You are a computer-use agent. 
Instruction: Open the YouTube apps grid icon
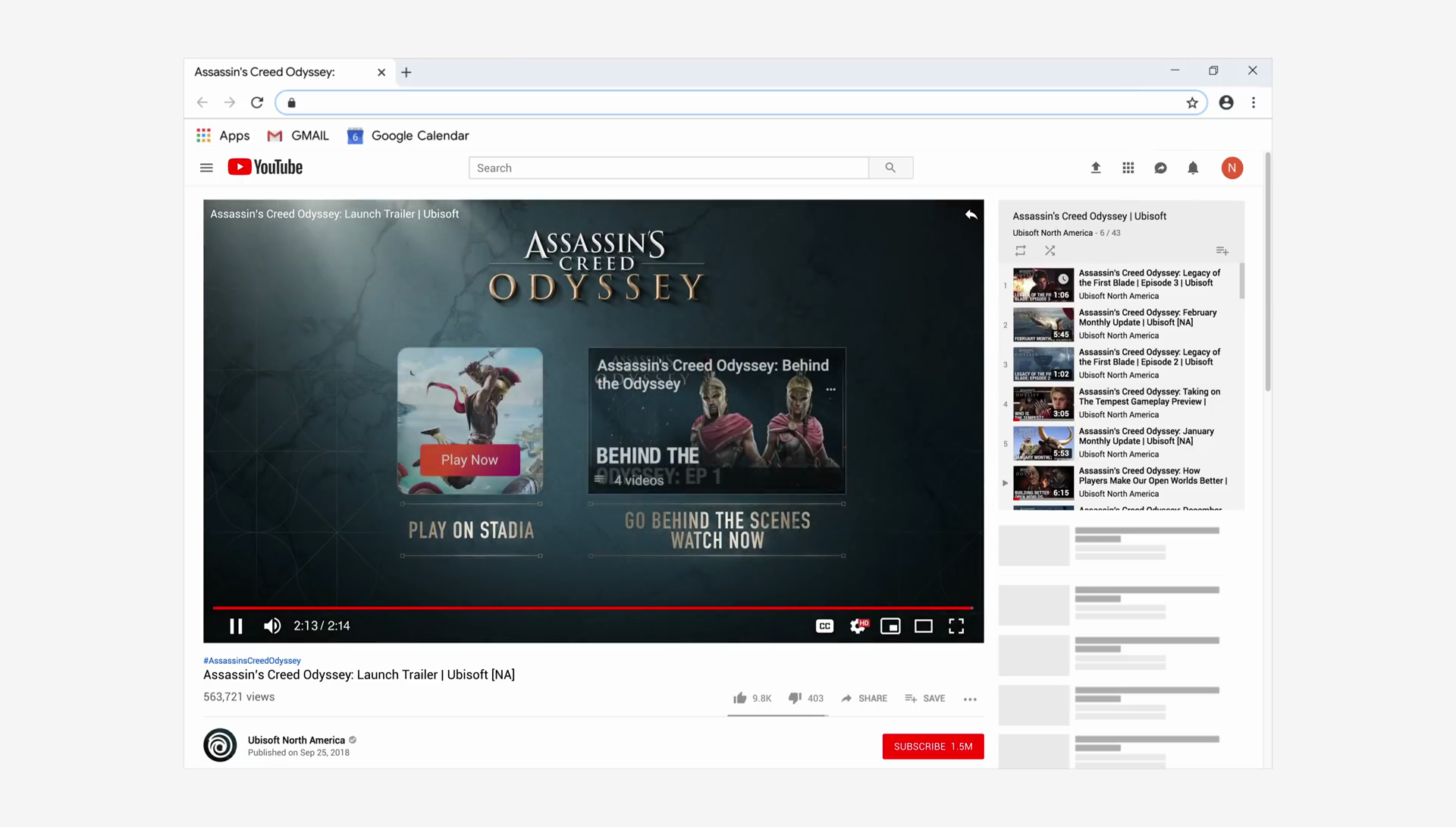1128,168
